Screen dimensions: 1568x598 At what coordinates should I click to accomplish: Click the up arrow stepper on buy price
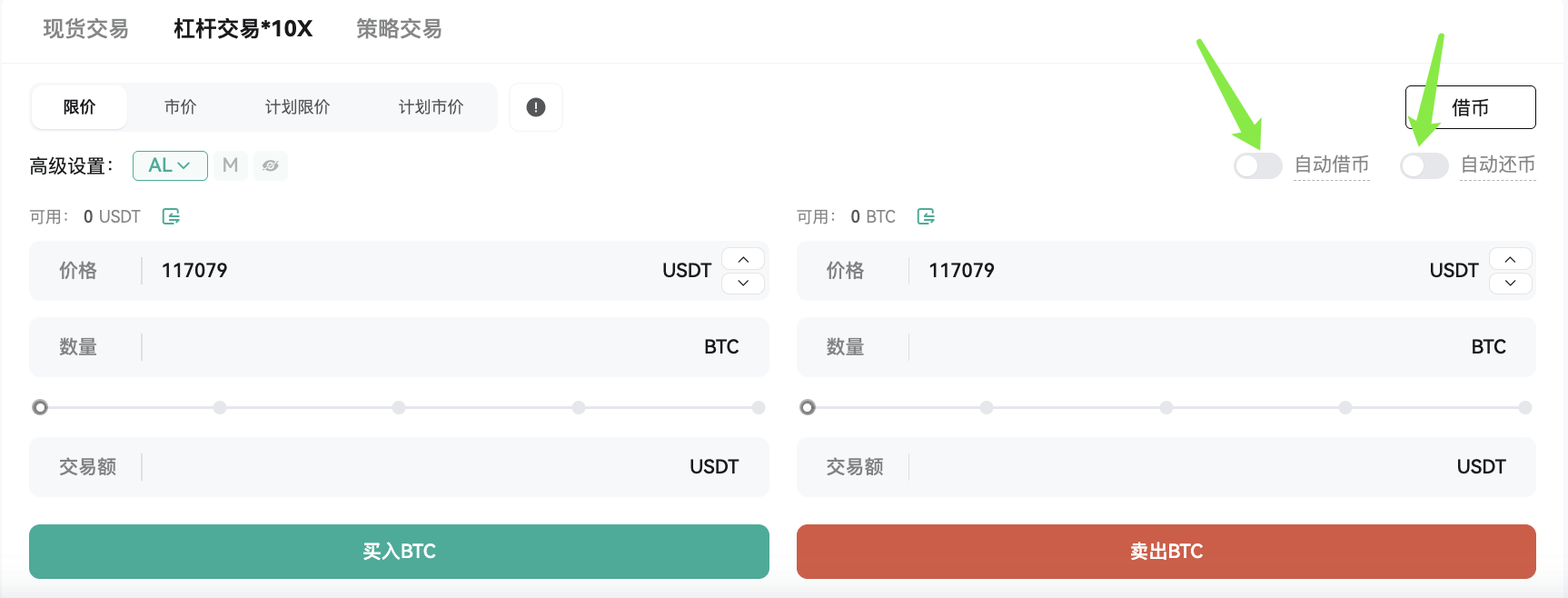coord(742,258)
